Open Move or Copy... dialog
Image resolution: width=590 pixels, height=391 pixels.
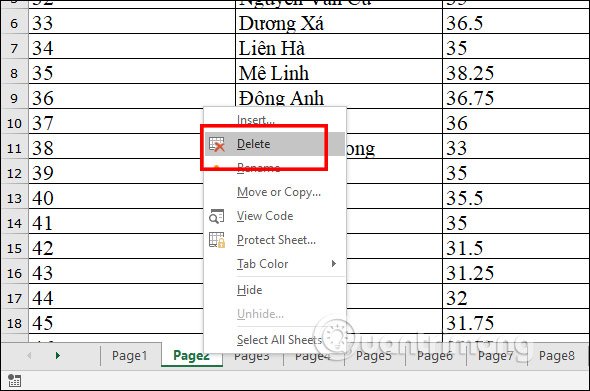coord(275,192)
